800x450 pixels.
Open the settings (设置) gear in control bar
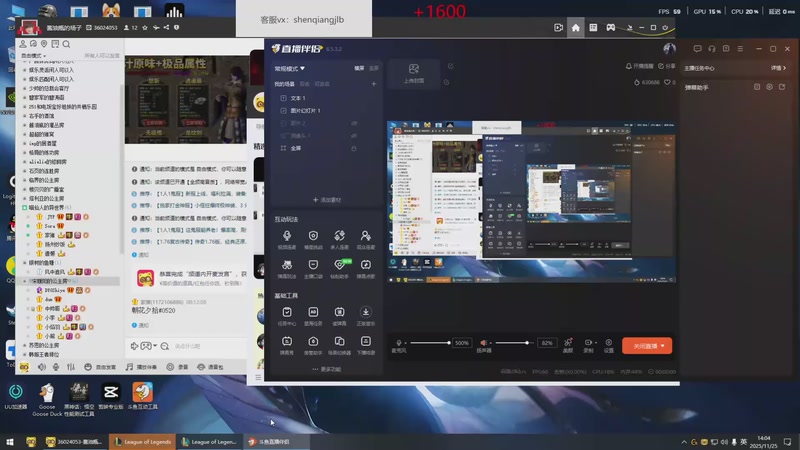pos(608,342)
